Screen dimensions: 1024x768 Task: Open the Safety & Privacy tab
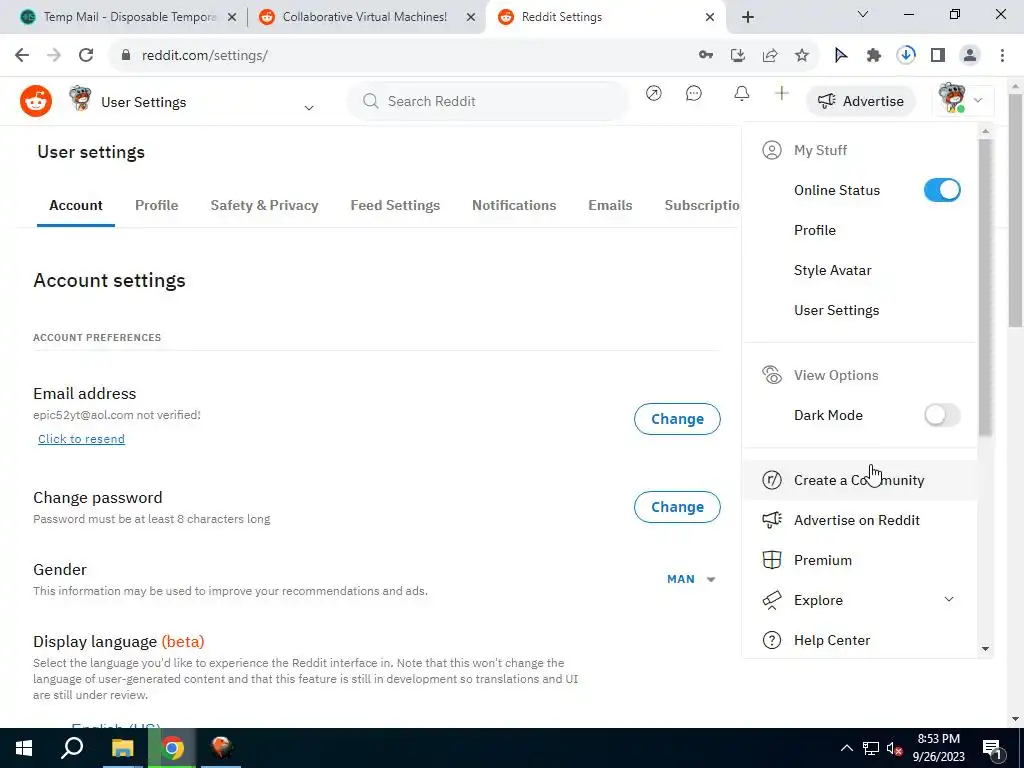pyautogui.click(x=264, y=205)
